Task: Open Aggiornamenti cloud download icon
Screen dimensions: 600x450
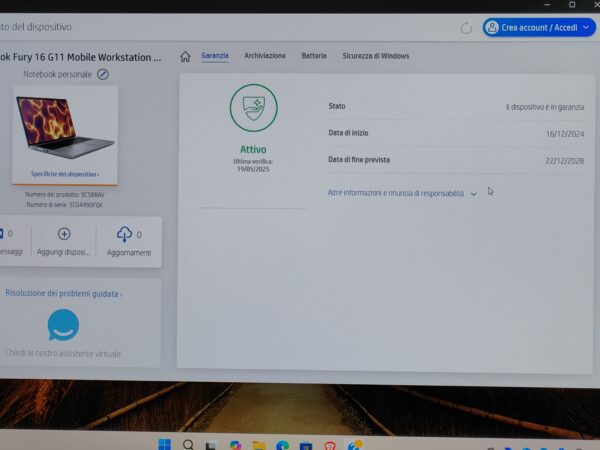Action: point(124,234)
